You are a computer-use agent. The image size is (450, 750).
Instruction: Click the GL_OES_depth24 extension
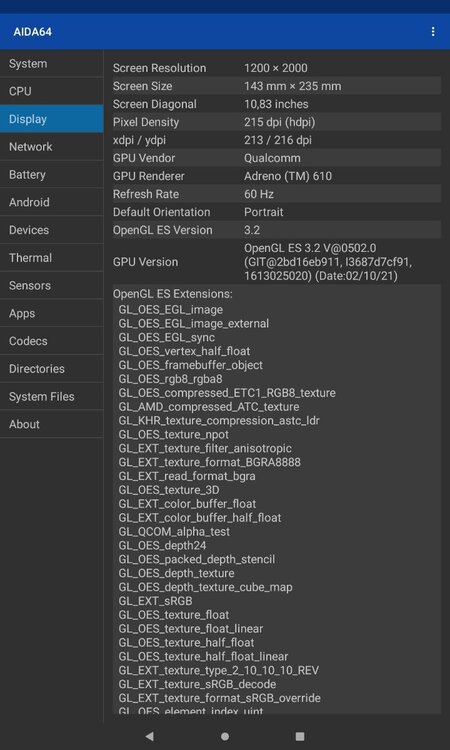click(x=163, y=546)
